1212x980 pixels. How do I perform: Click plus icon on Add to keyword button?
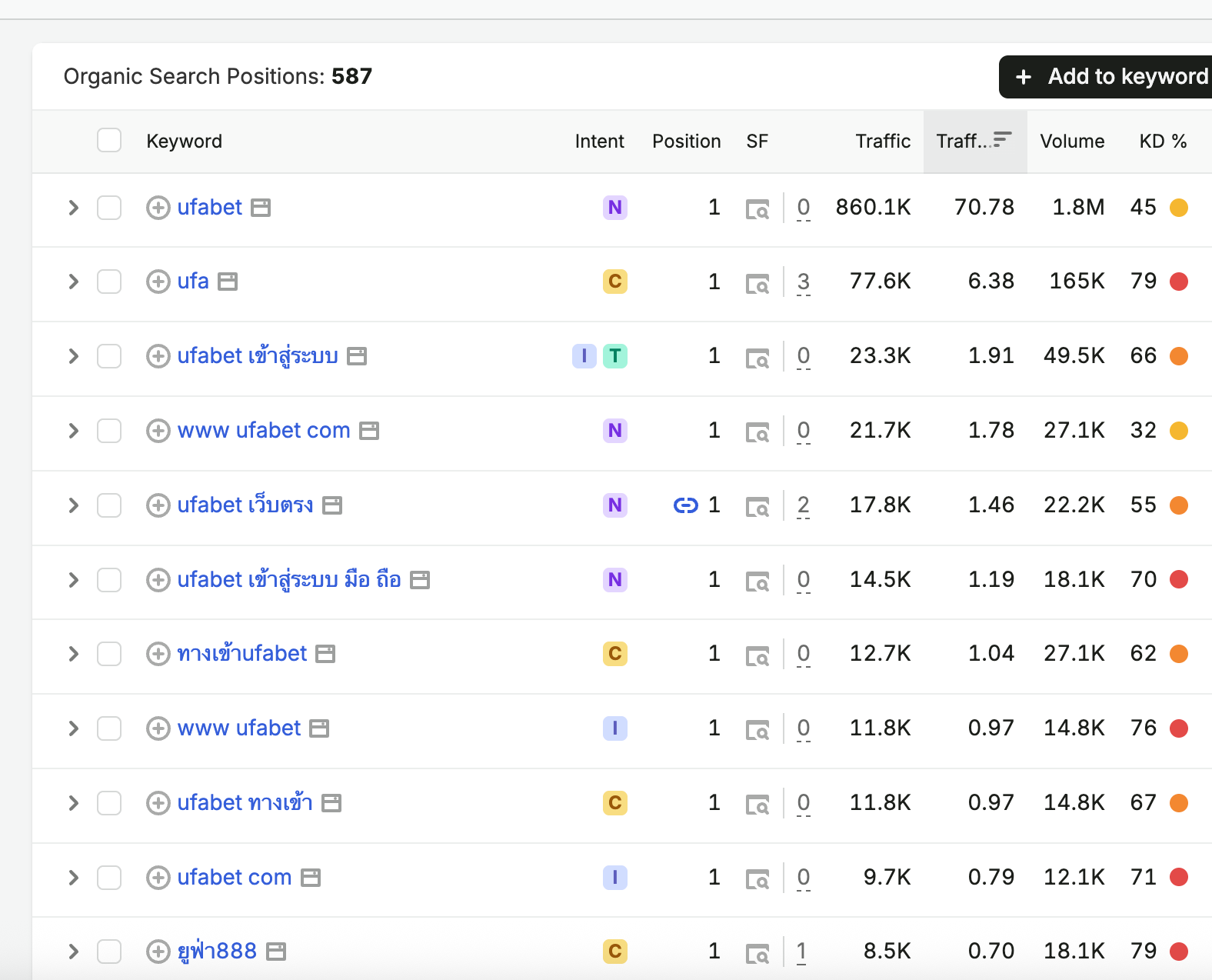pyautogui.click(x=1024, y=77)
